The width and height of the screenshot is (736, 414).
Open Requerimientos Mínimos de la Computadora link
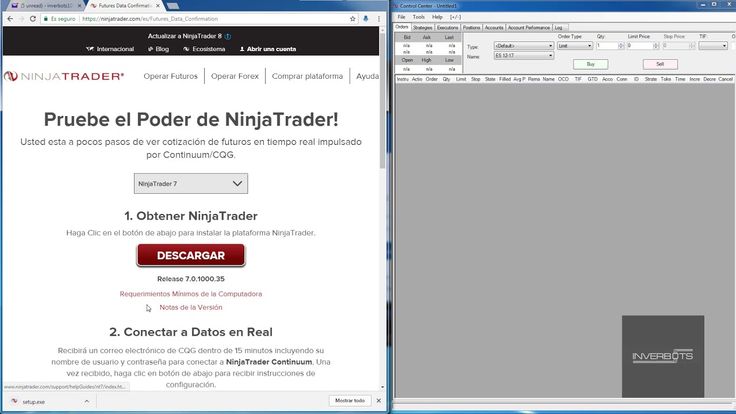(191, 294)
